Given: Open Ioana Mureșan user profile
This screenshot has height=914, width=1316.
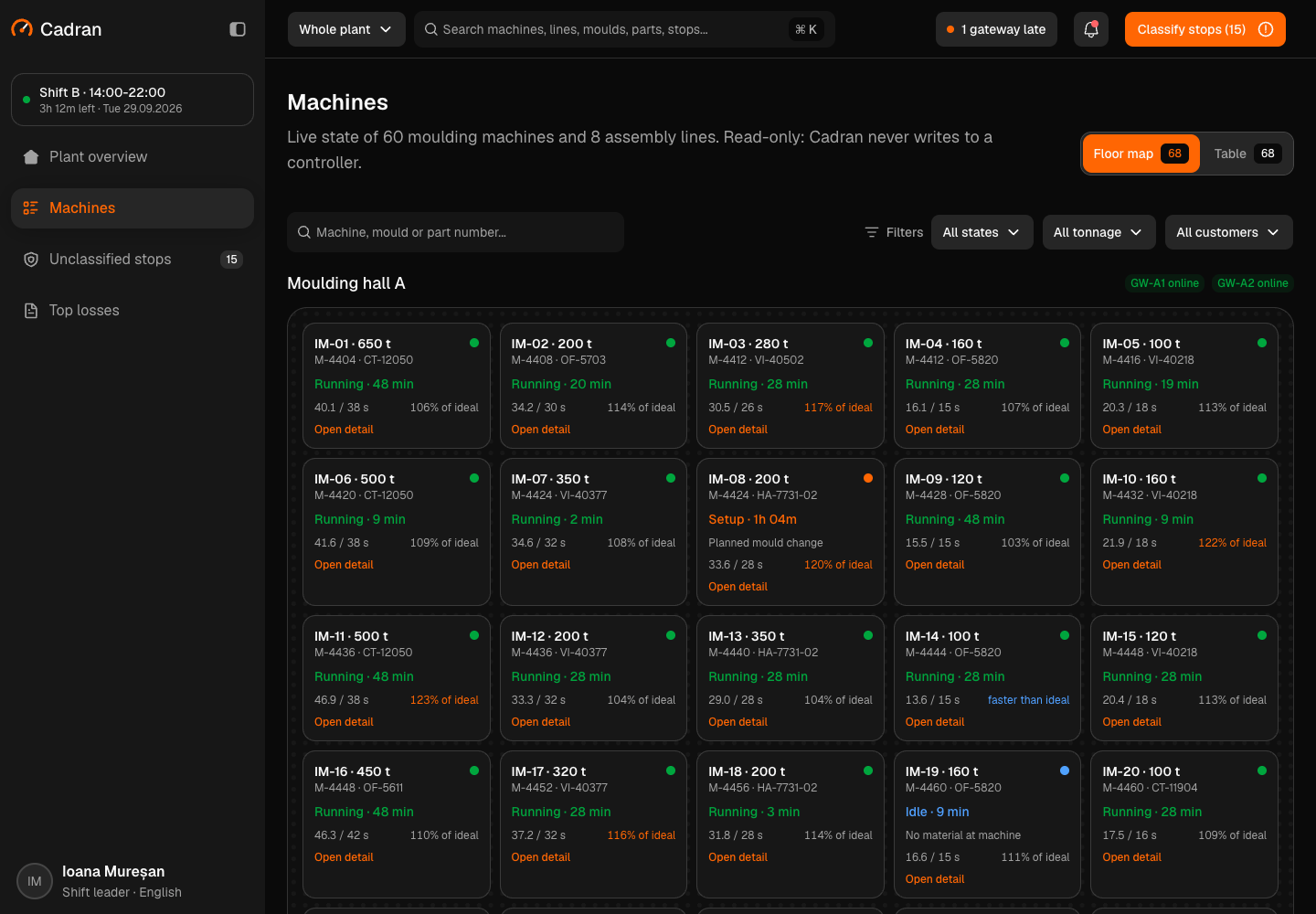Looking at the screenshot, I should [x=133, y=881].
